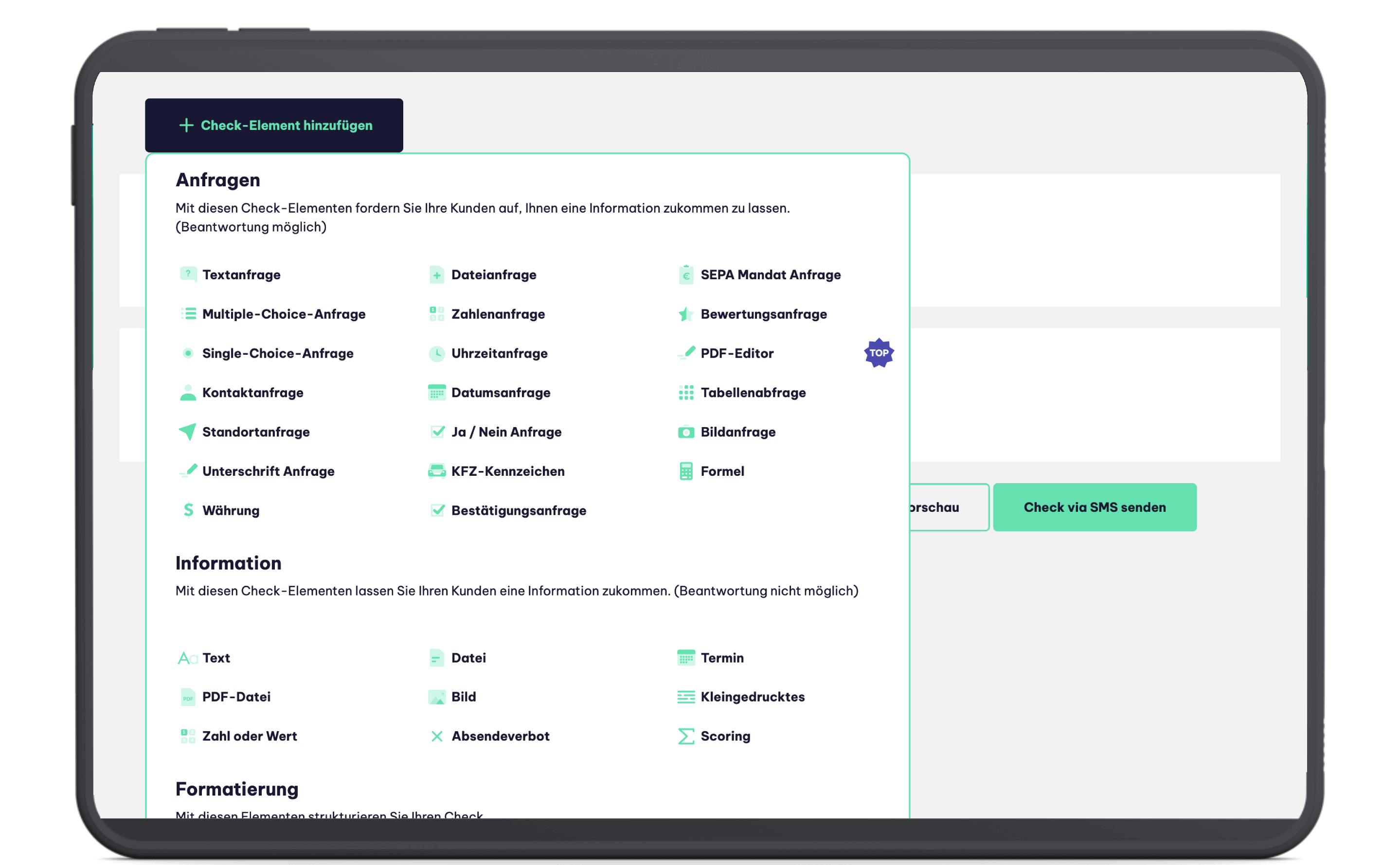Click the Textanfrage question bubble icon

[x=188, y=274]
